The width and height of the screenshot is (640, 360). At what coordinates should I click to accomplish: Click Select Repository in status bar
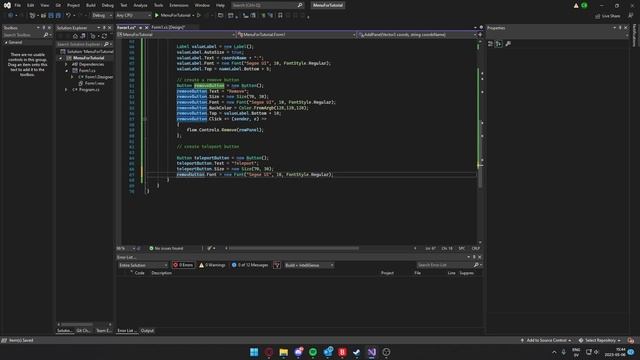point(600,340)
